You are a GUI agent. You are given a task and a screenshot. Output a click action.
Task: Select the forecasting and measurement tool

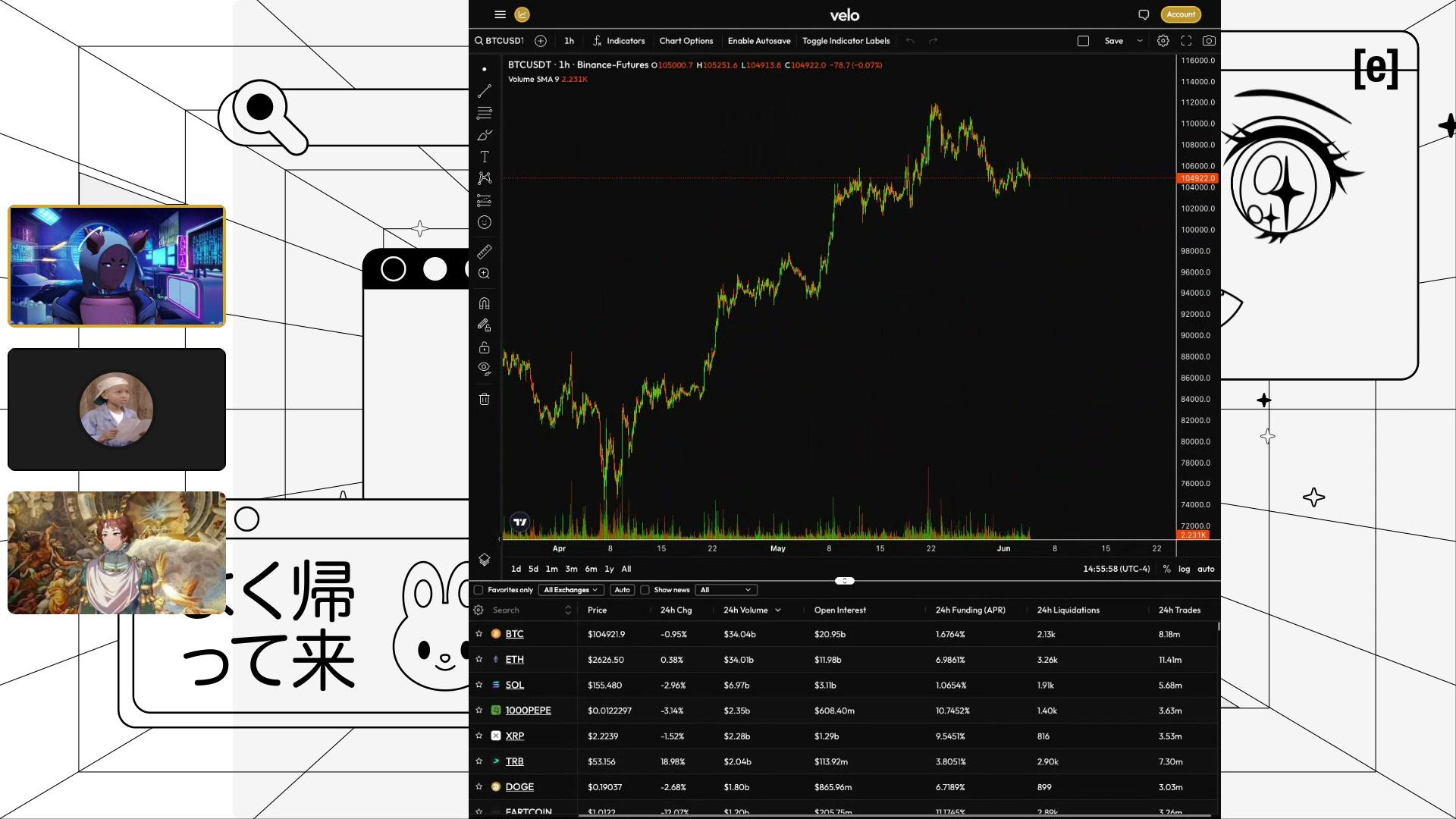coord(485,200)
